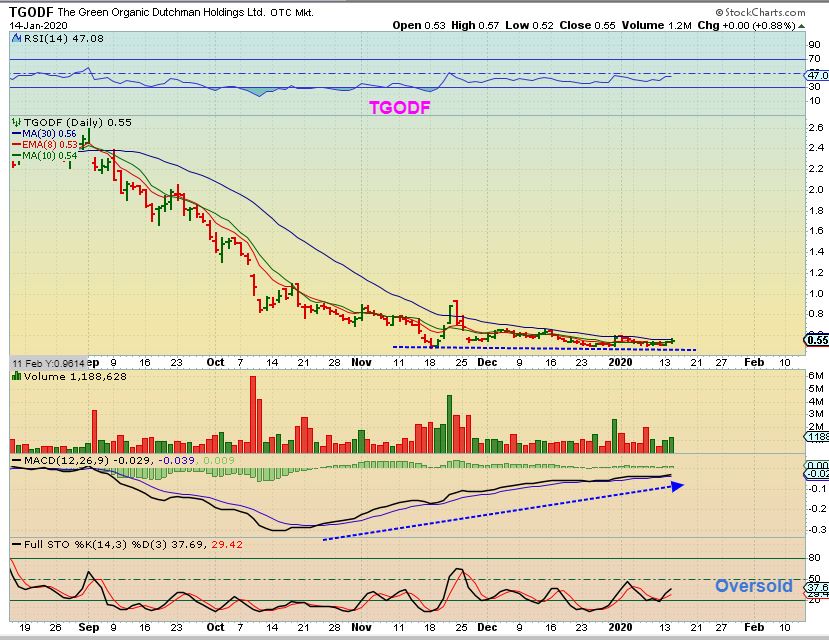This screenshot has height=640, width=829.
Task: Click the green MA(10) line marker
Action: click(x=17, y=155)
